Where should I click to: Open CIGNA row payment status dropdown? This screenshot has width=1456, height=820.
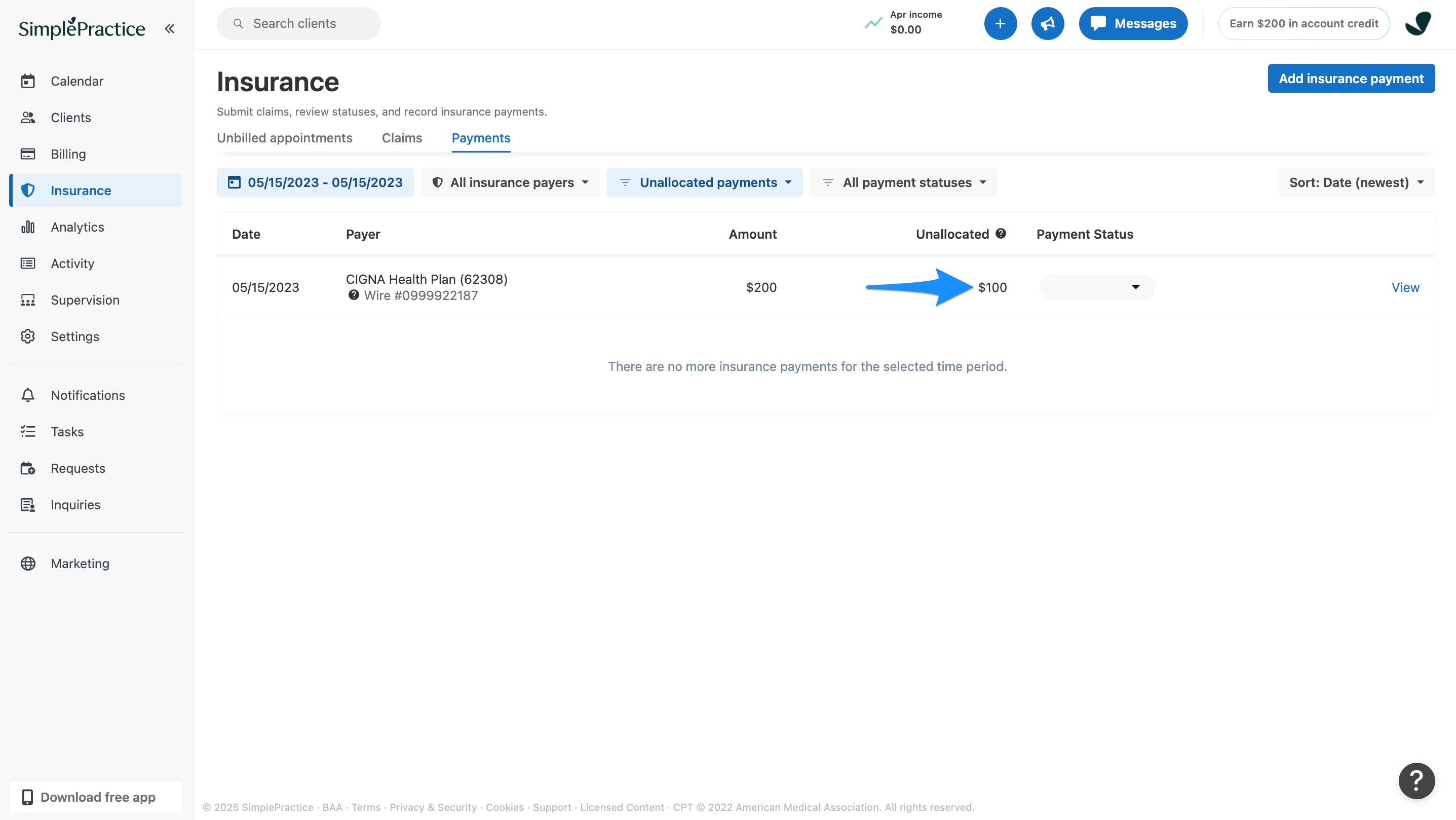tap(1097, 287)
